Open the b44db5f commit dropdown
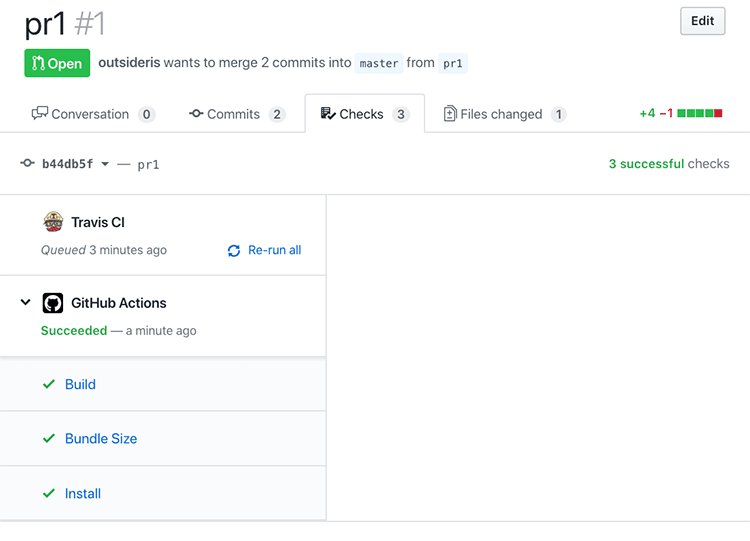 (76, 164)
